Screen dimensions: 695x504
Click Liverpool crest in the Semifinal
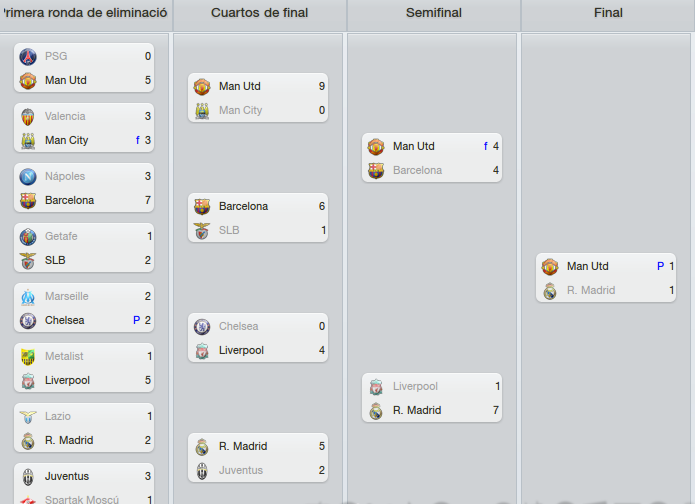(x=376, y=387)
